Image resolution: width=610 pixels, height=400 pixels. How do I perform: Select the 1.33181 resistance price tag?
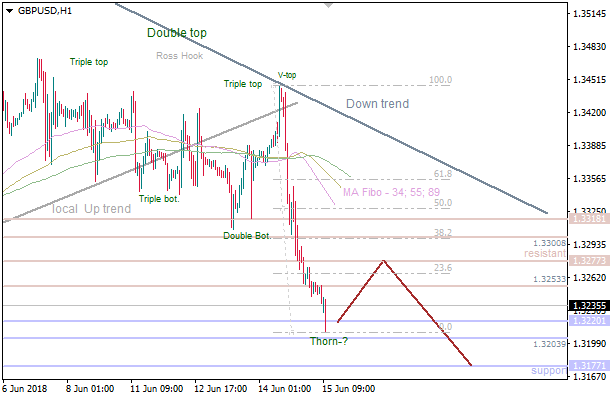tap(585, 218)
